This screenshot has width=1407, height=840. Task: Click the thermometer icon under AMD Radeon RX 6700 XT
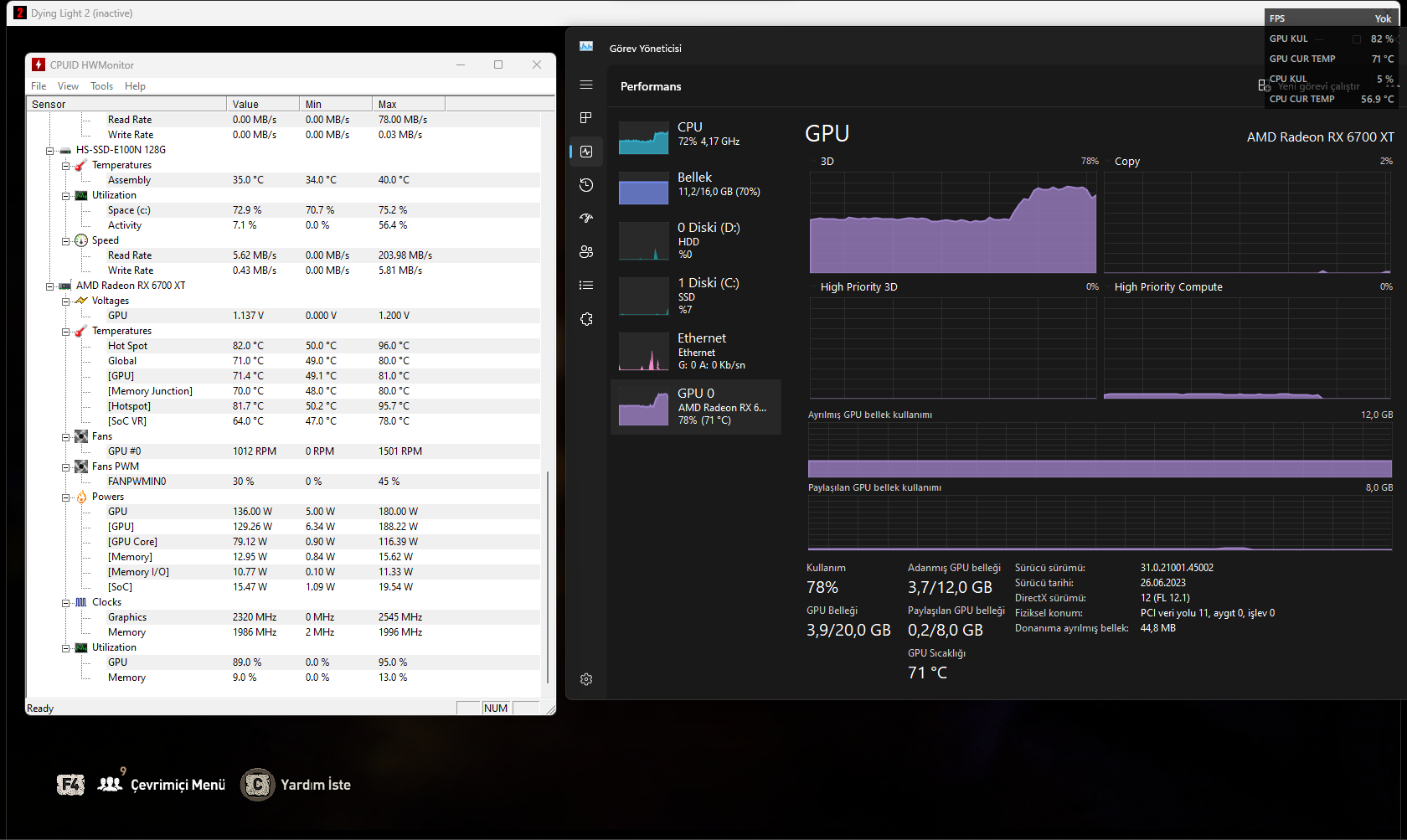pos(81,331)
